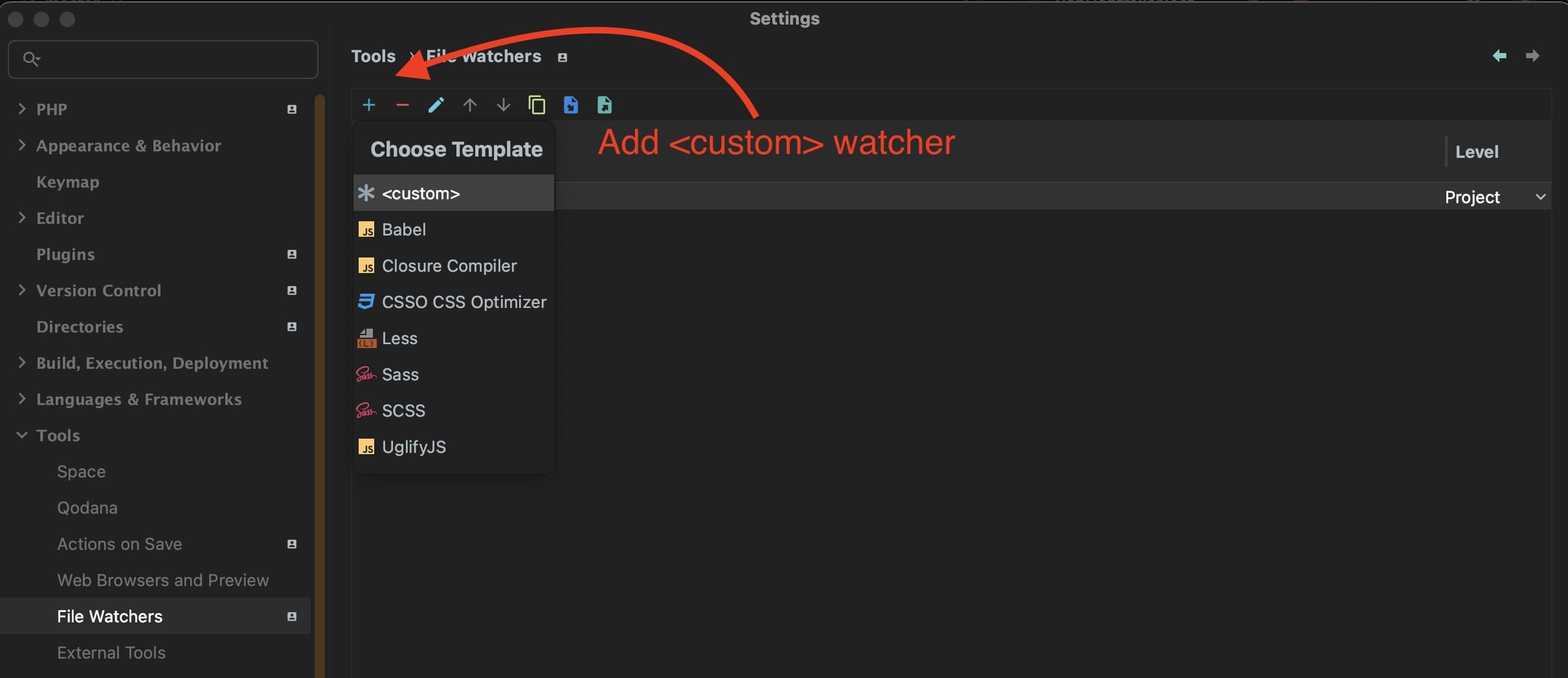Click the project-level icon beside File Watchers heading
1568x678 pixels.
563,58
